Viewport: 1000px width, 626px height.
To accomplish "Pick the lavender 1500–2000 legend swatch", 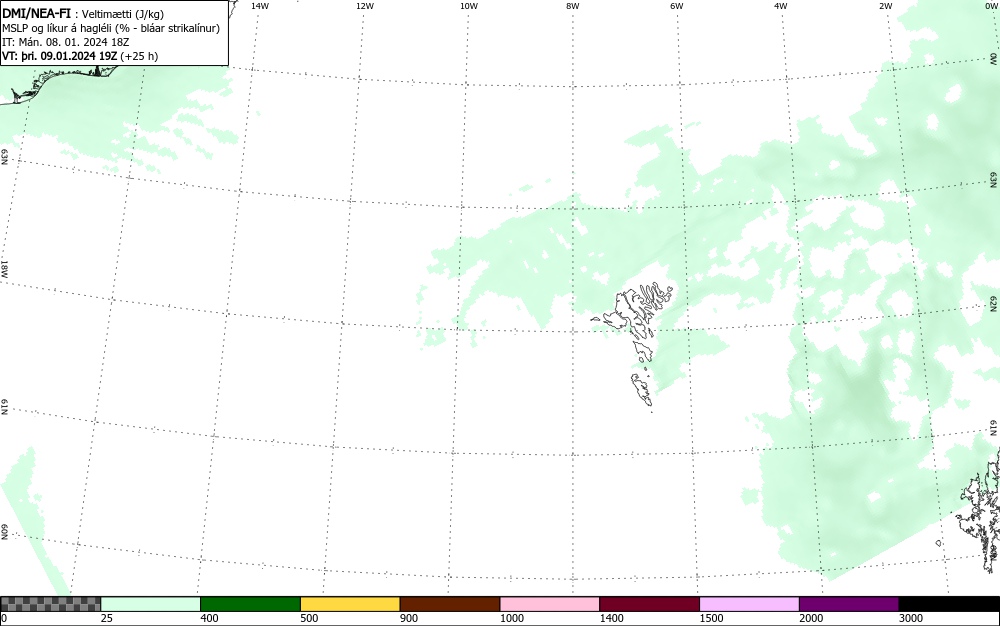I will [749, 604].
